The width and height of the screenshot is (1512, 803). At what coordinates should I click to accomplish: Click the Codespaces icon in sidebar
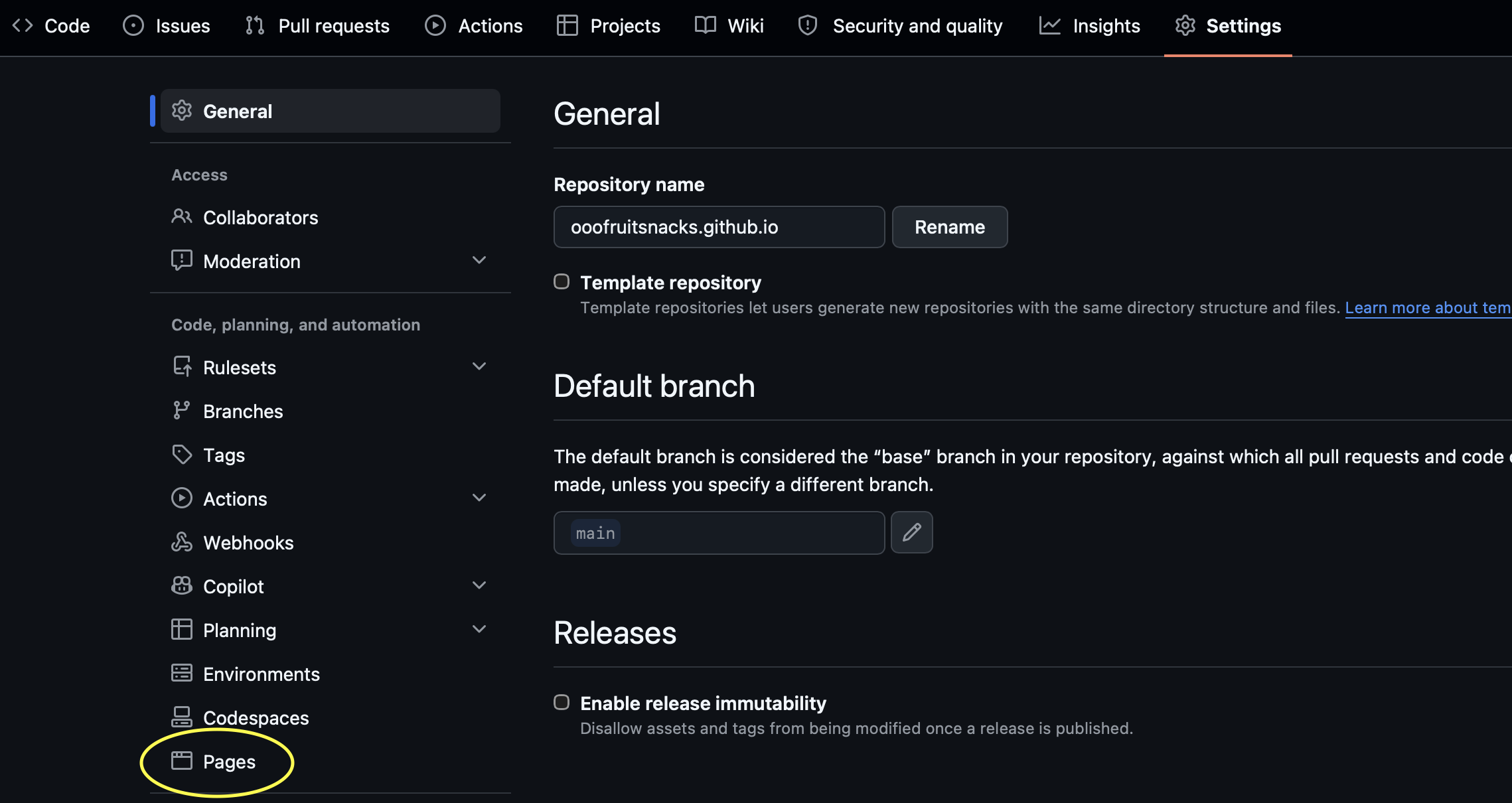tap(182, 717)
